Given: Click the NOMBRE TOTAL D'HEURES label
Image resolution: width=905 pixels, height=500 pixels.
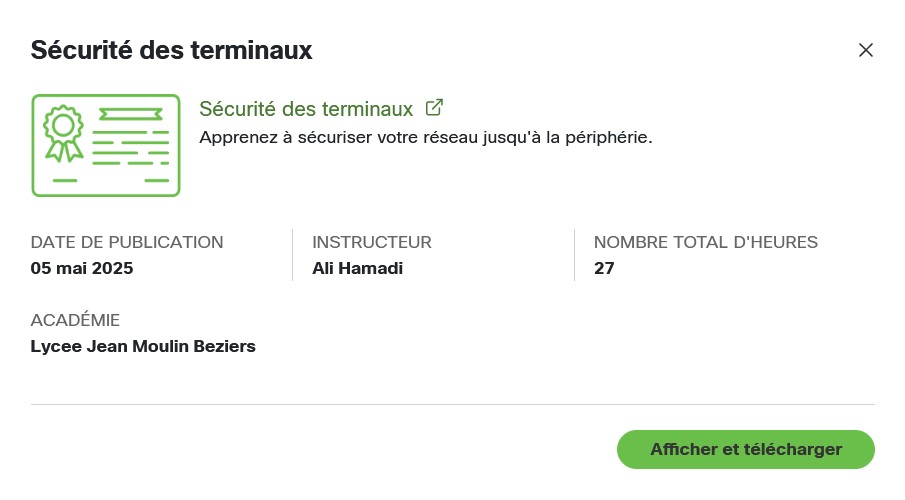Looking at the screenshot, I should pos(706,242).
